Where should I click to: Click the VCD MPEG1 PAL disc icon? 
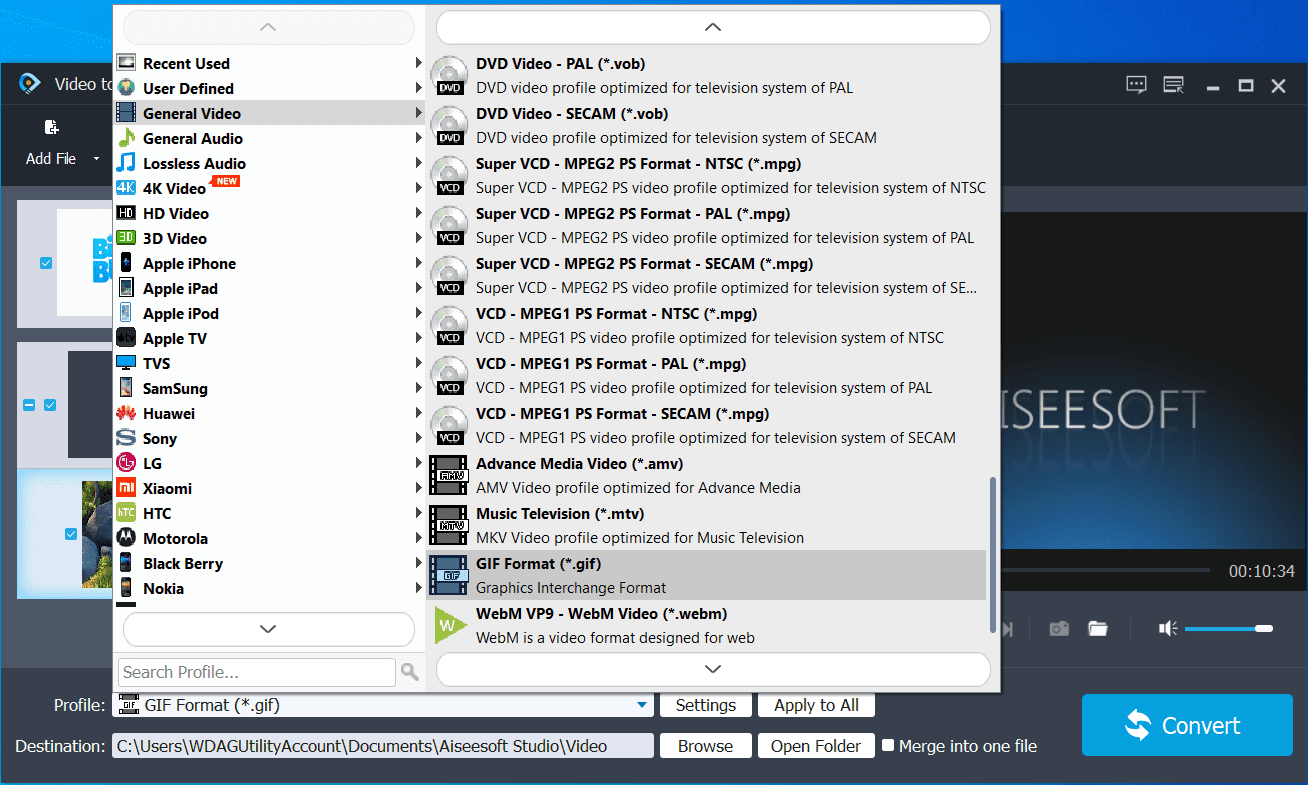point(450,376)
